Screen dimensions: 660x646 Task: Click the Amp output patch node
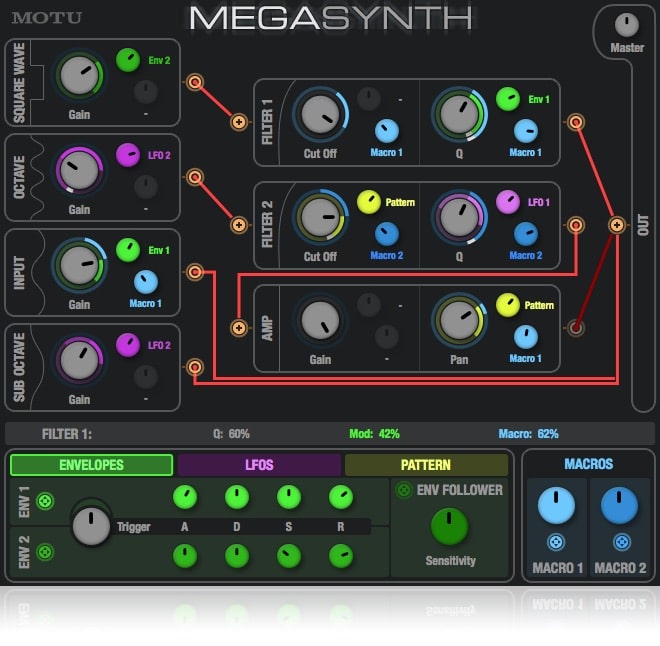575,328
